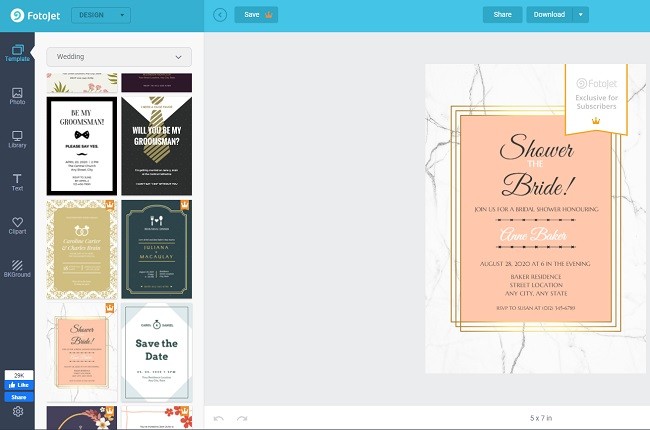The width and height of the screenshot is (650, 430).
Task: Select the RSVP to Susan line
Action: pyautogui.click(x=536, y=308)
